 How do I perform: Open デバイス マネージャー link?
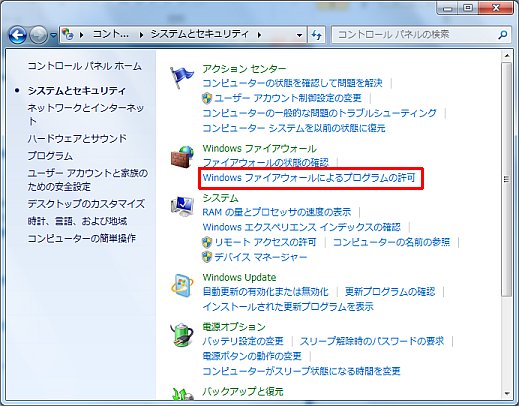point(260,257)
